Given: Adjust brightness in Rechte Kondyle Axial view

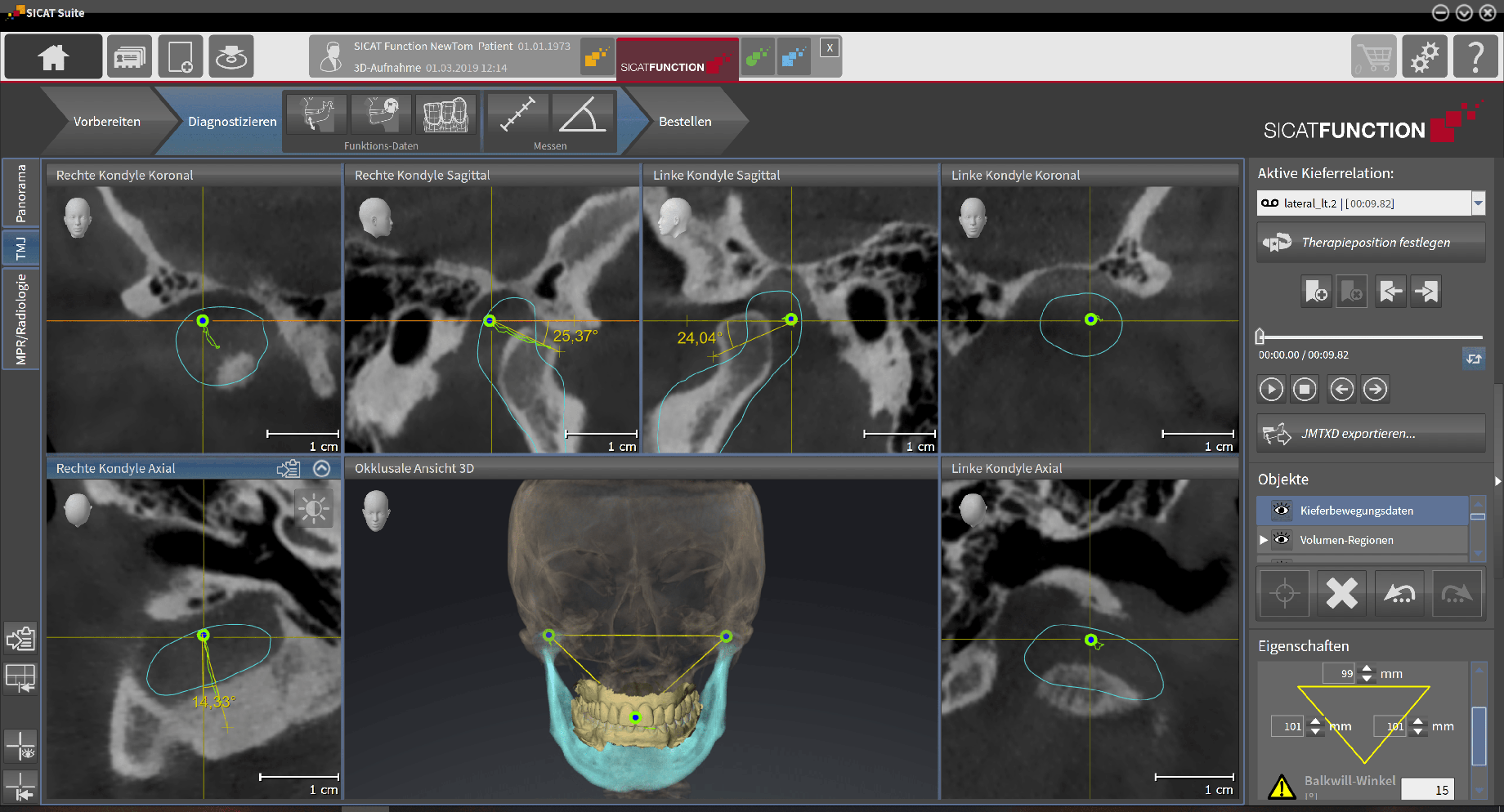Looking at the screenshot, I should 314,509.
